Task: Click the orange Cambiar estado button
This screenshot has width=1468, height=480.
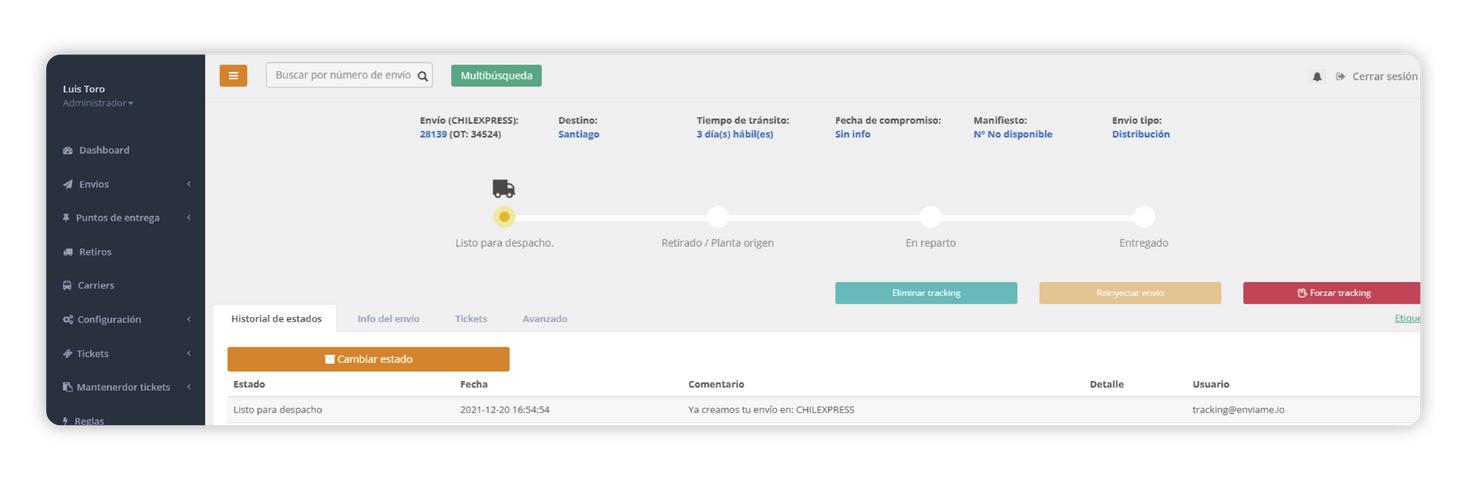Action: pyautogui.click(x=368, y=359)
